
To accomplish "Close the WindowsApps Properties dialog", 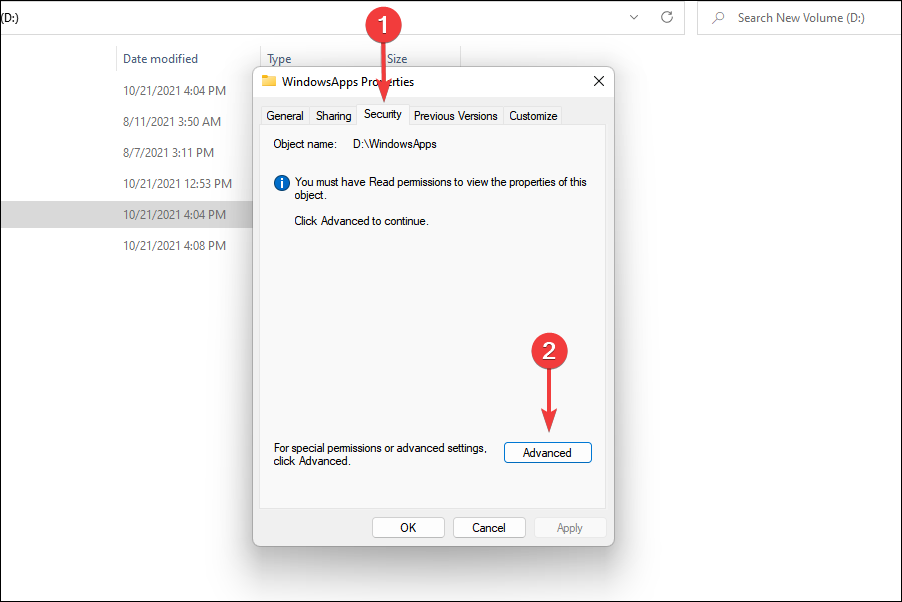I will pos(599,81).
